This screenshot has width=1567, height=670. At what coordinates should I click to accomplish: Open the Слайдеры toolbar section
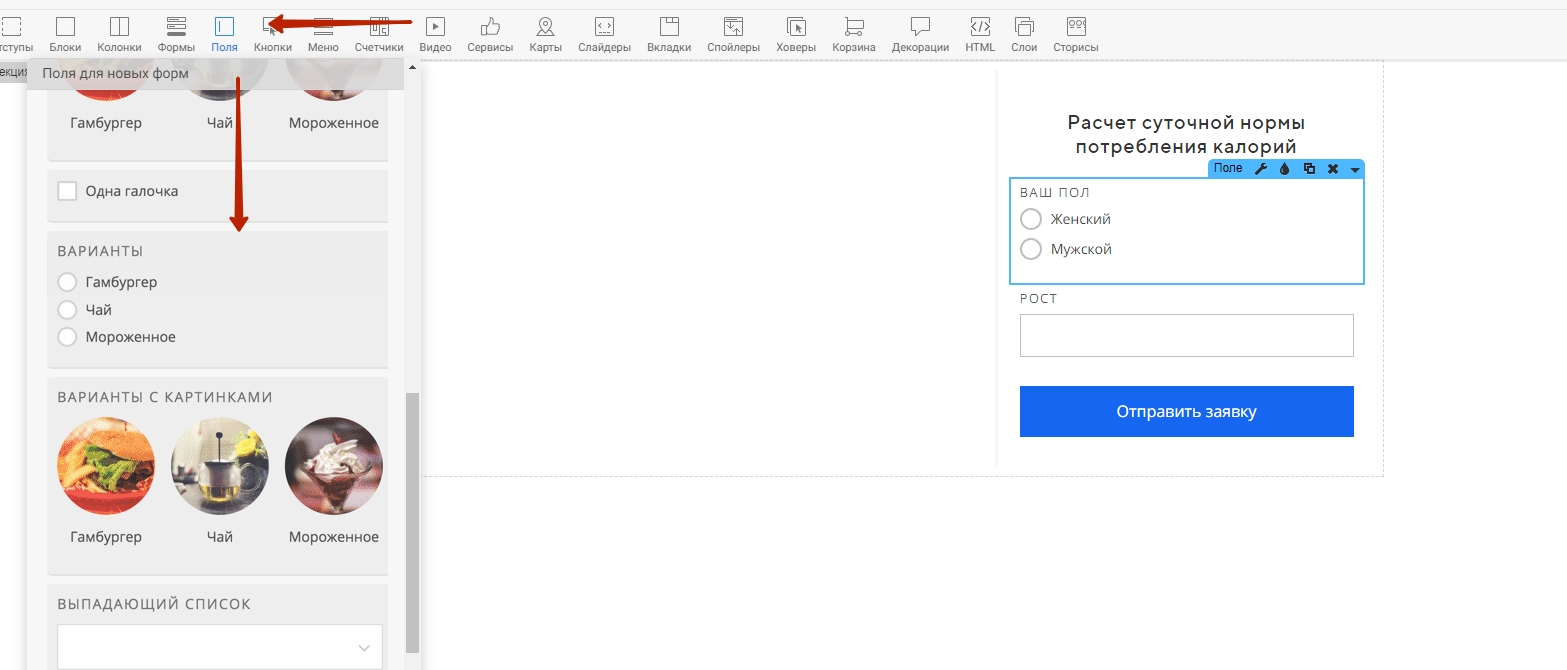pos(604,34)
